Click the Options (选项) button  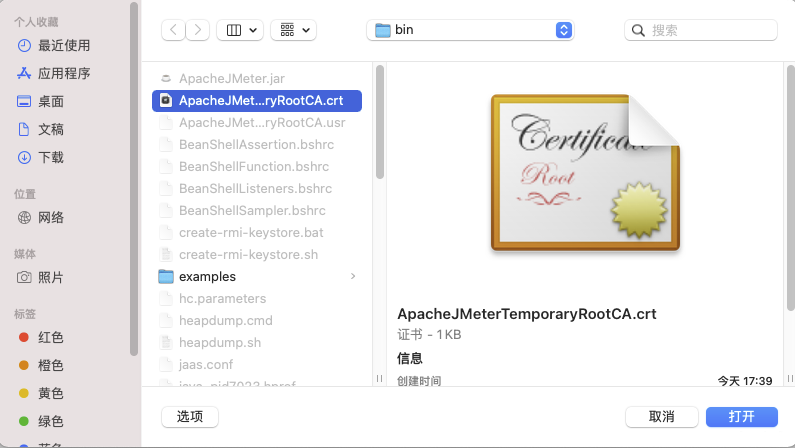tap(190, 417)
